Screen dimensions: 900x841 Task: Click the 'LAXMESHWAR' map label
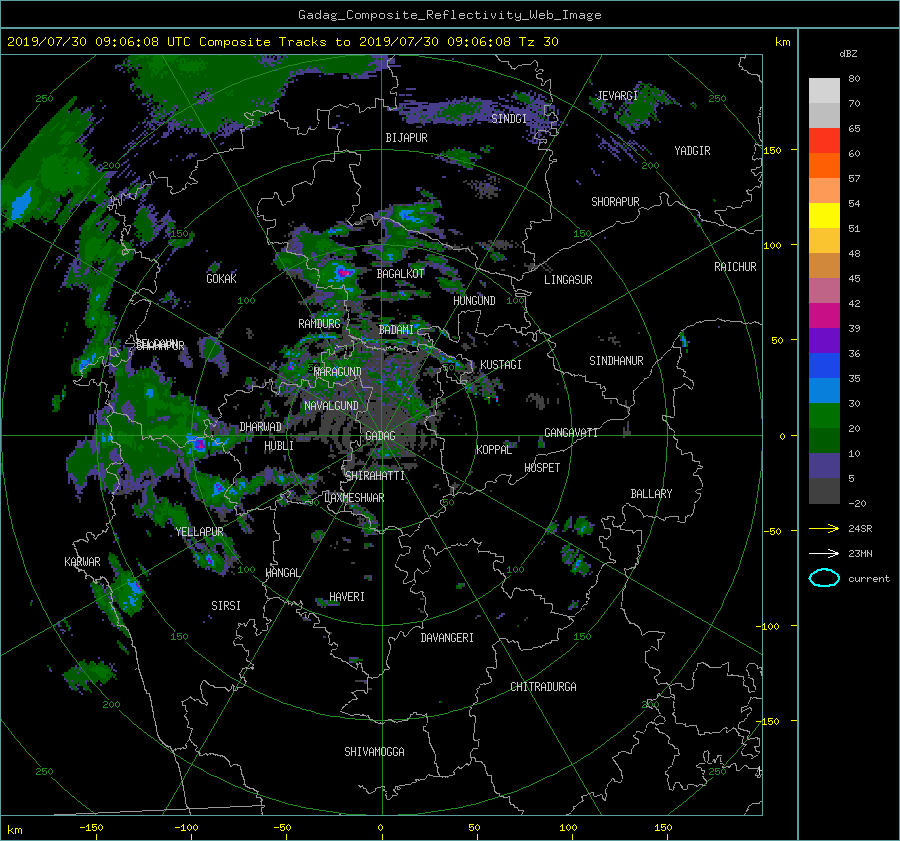pos(354,498)
